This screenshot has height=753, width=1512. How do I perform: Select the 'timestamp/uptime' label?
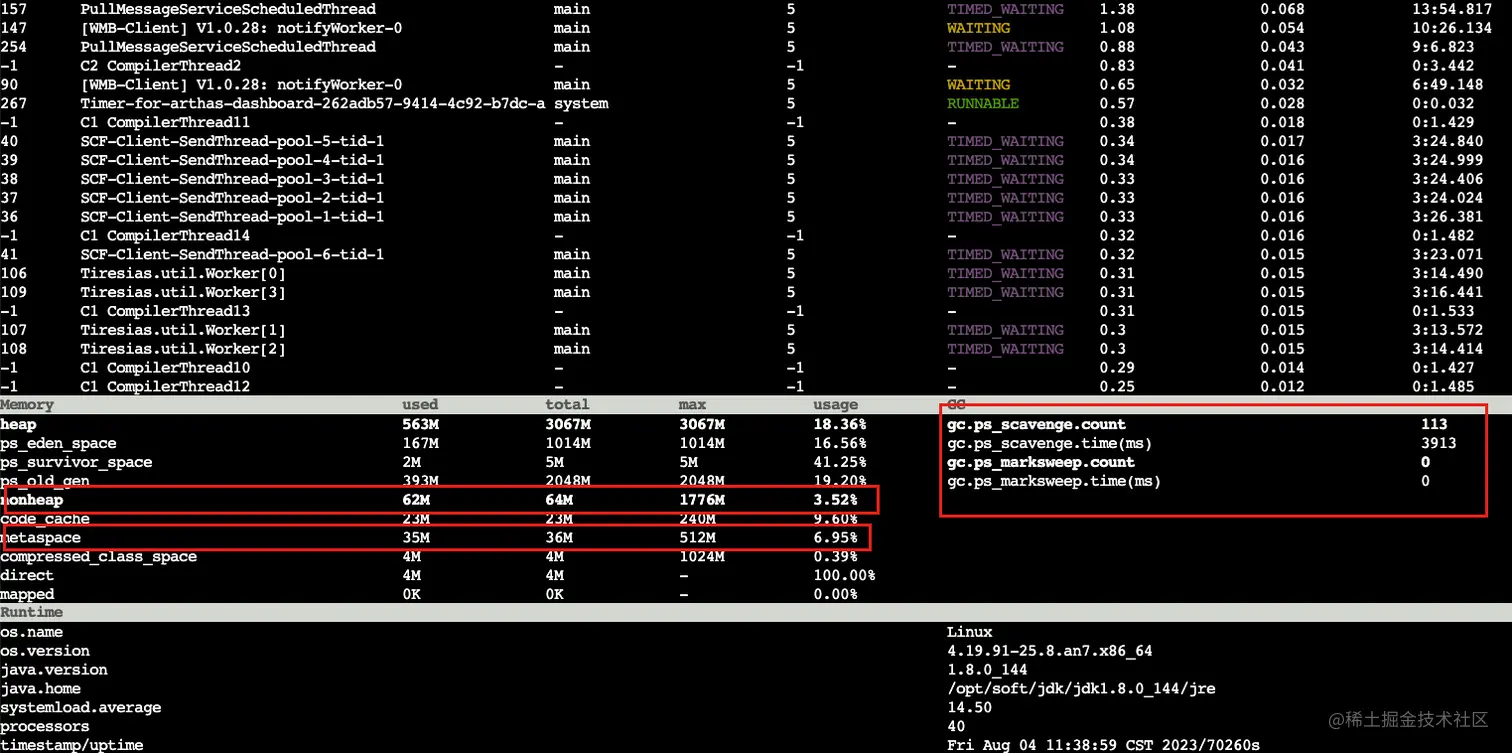[72, 745]
